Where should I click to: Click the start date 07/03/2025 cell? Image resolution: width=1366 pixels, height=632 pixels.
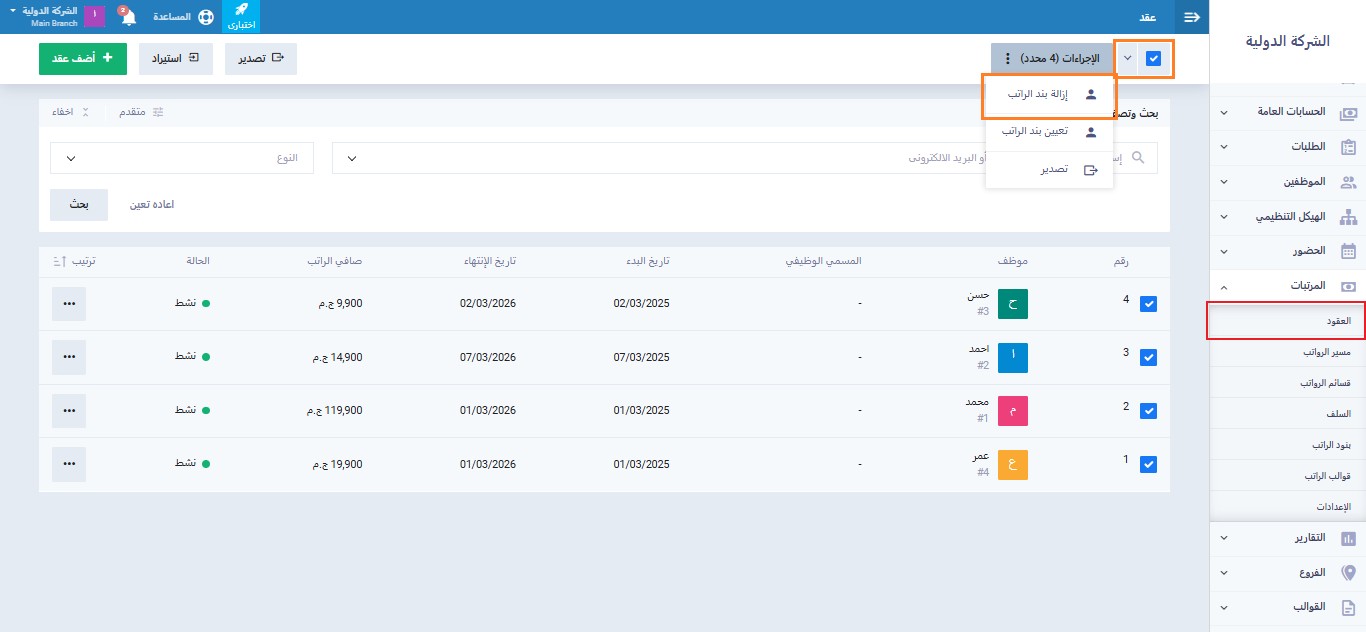click(x=641, y=357)
